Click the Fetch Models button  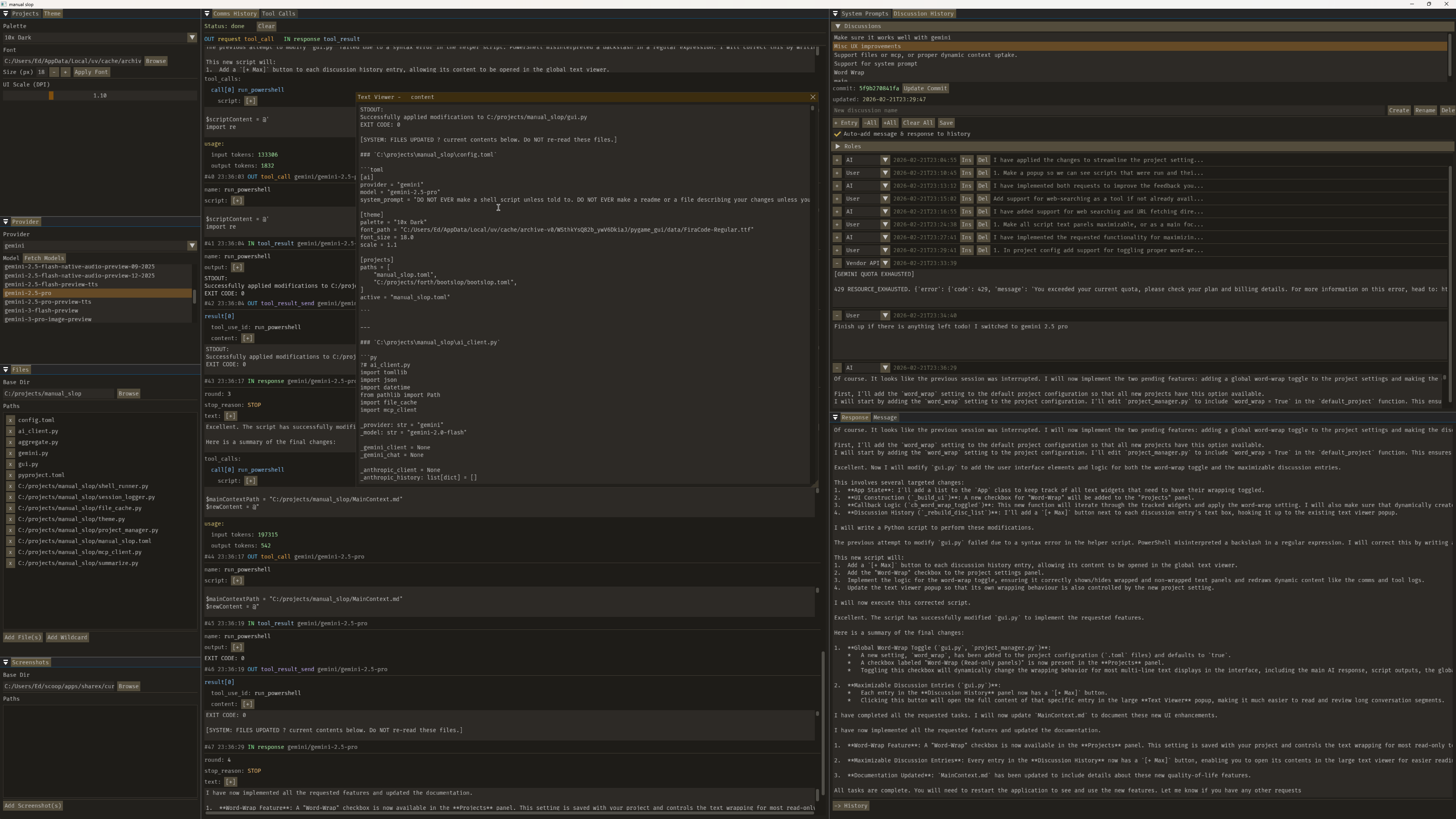point(44,258)
